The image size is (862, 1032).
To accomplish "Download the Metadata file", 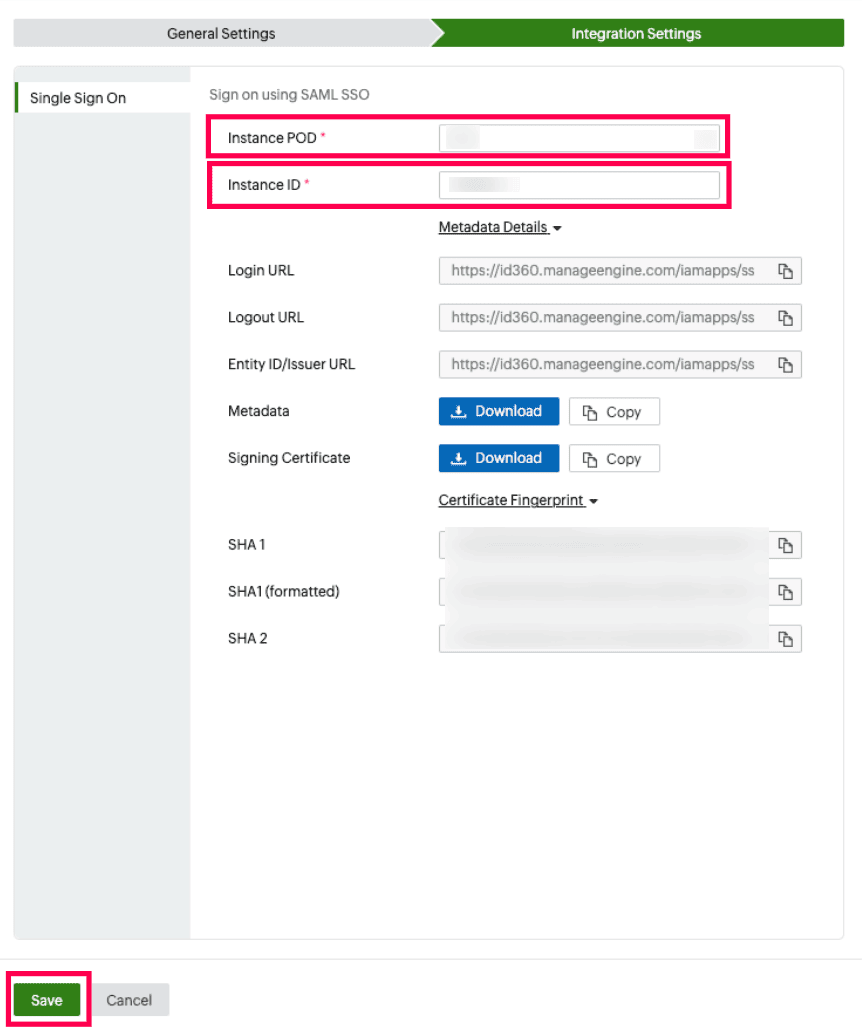I will click(498, 411).
